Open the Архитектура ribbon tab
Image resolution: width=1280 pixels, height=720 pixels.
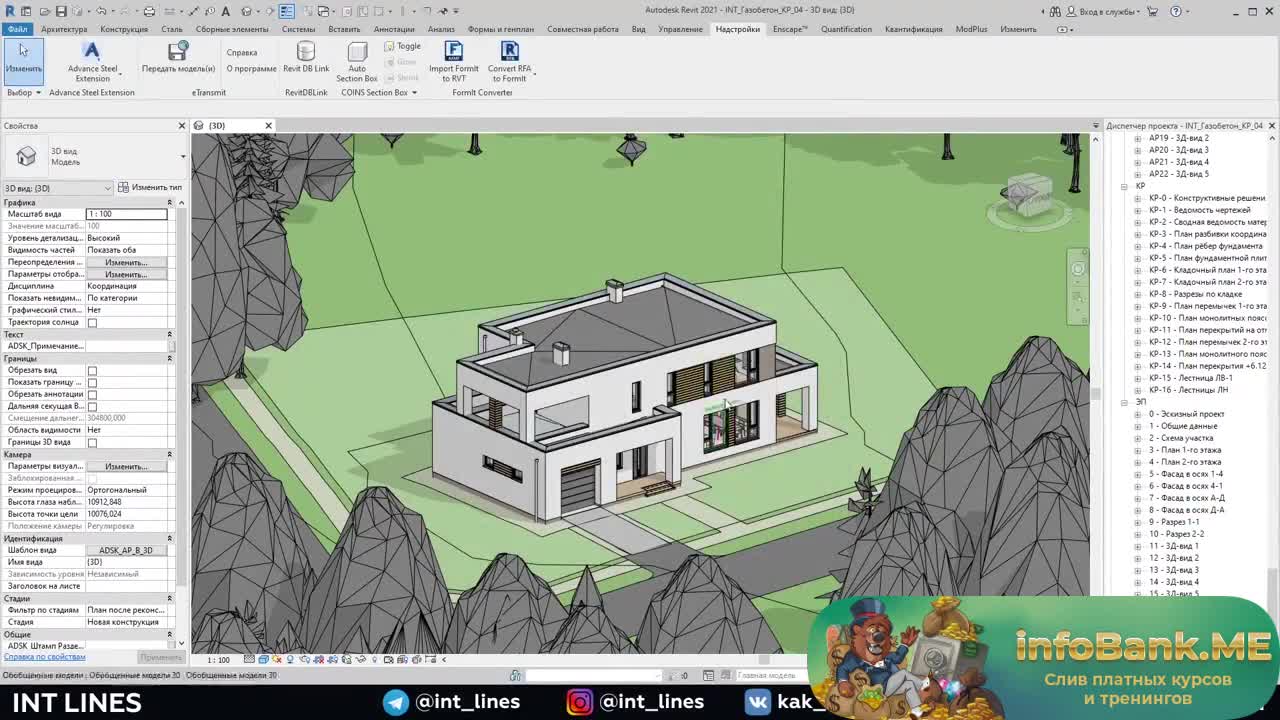click(x=64, y=29)
